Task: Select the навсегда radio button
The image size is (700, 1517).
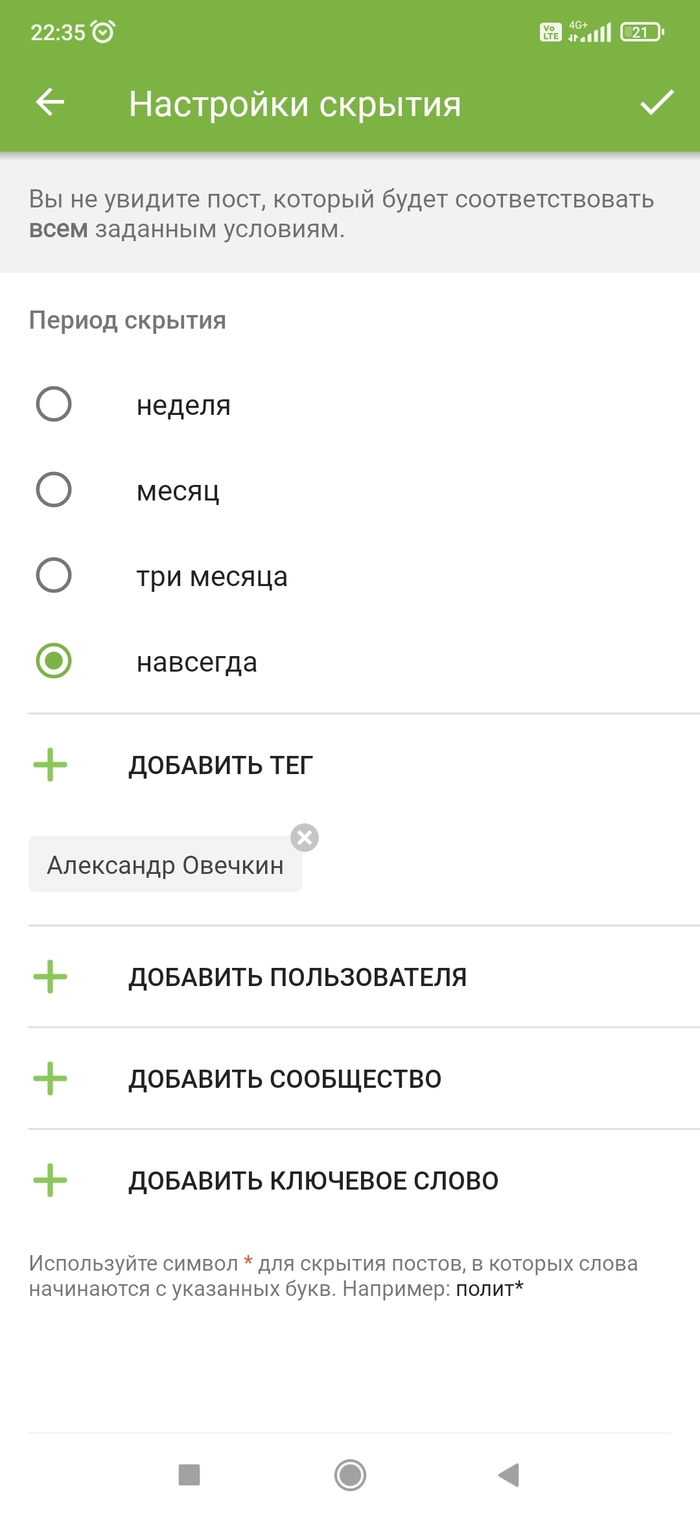Action: 54,661
